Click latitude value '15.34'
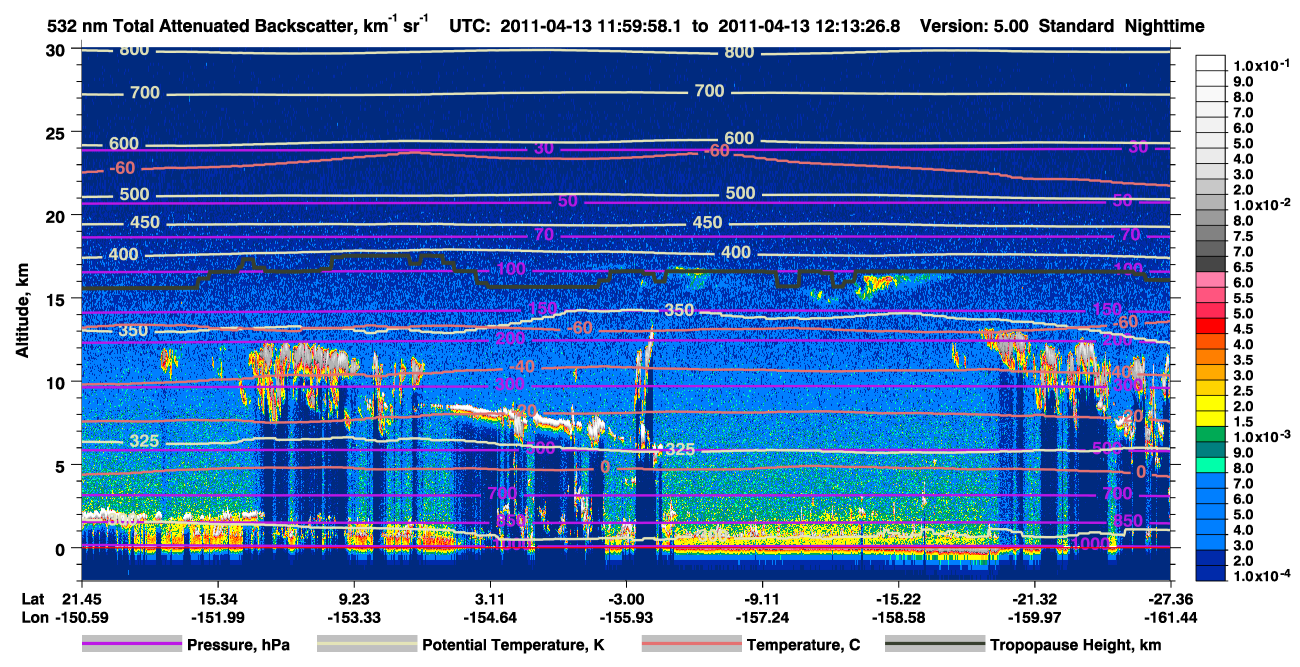This screenshot has height=667, width=1300. [218, 597]
